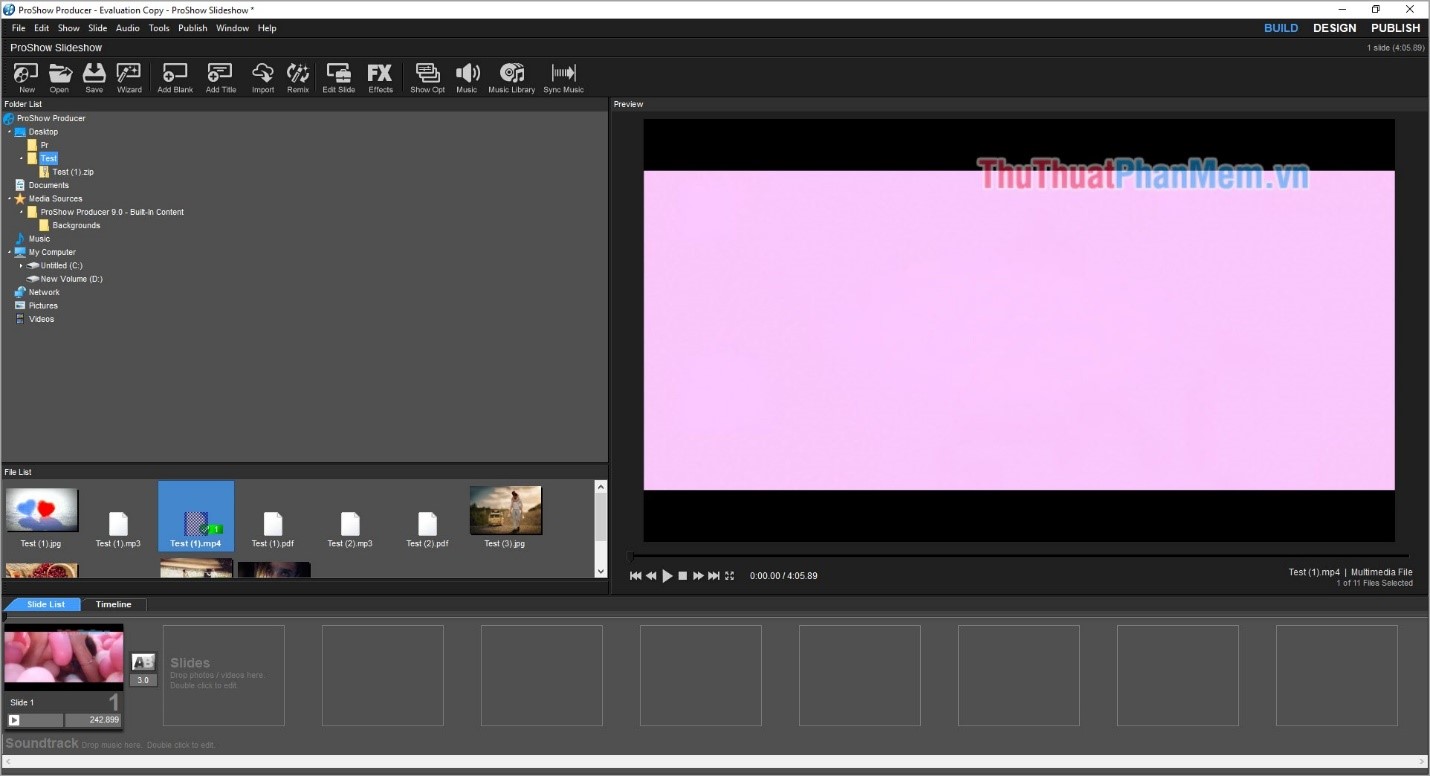Create a new show with the New icon
Screen dimensions: 1430x776
25,77
